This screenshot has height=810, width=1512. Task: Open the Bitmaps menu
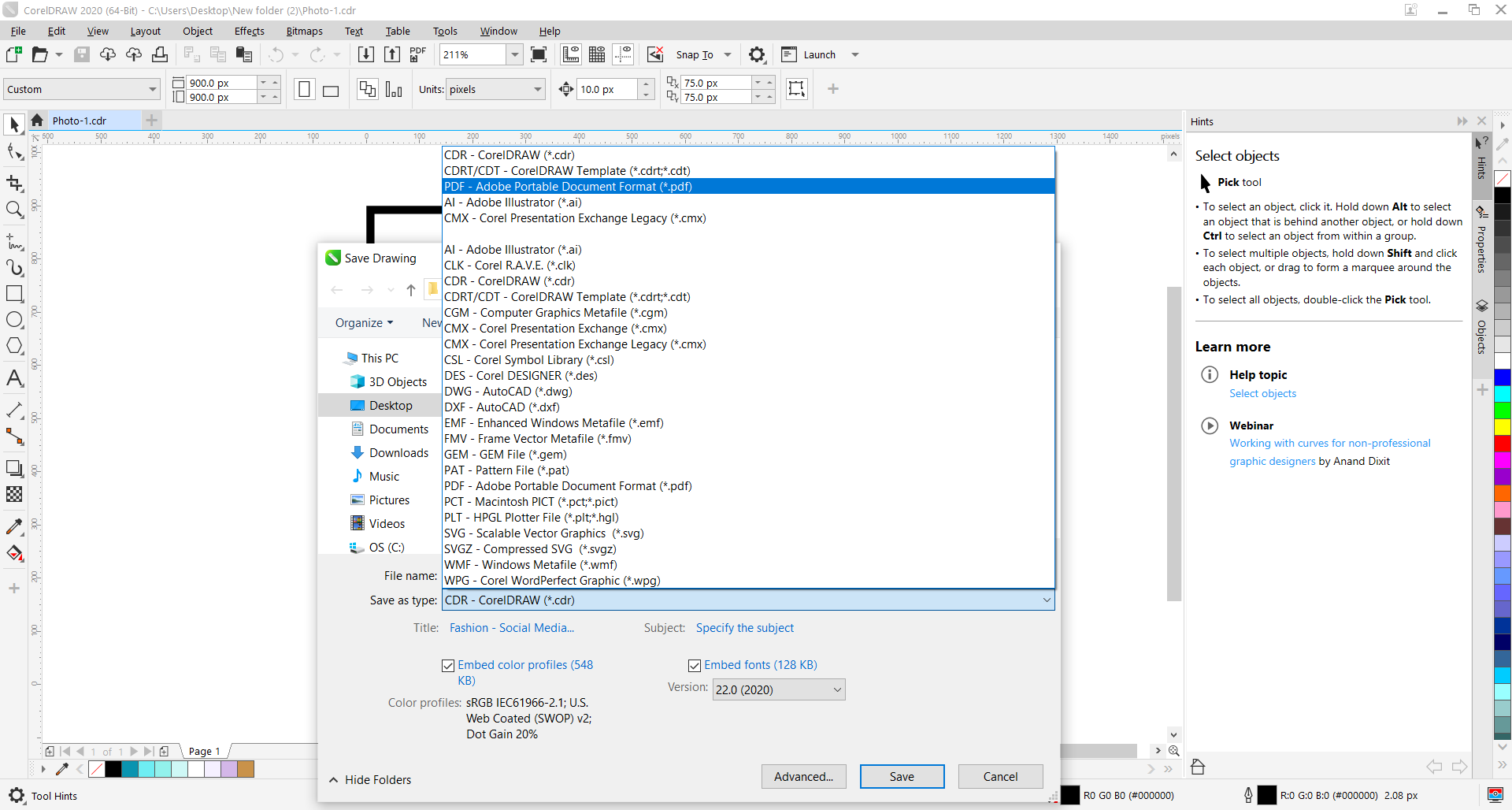[x=304, y=32]
